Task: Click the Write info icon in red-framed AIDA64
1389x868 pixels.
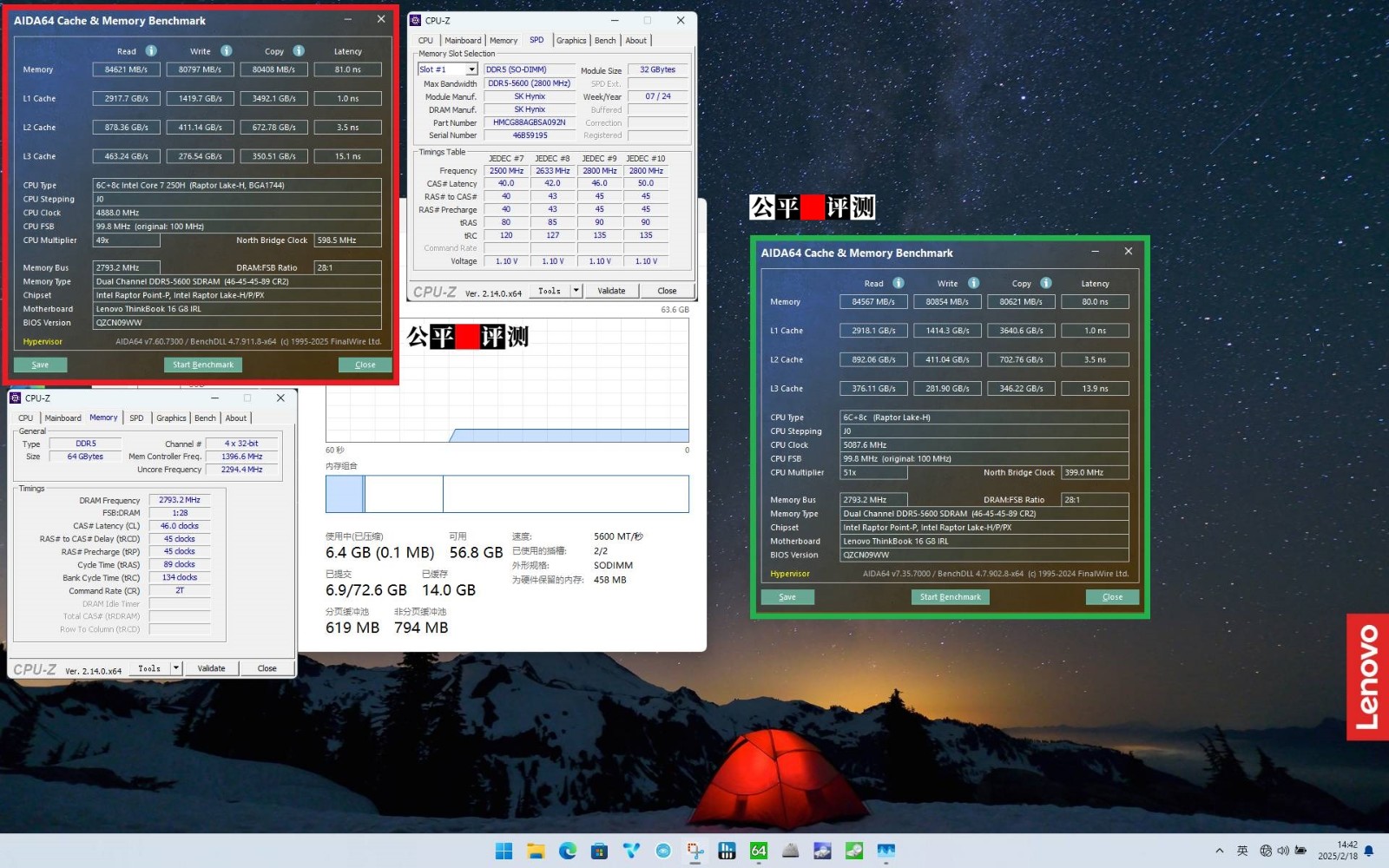Action: pos(226,50)
